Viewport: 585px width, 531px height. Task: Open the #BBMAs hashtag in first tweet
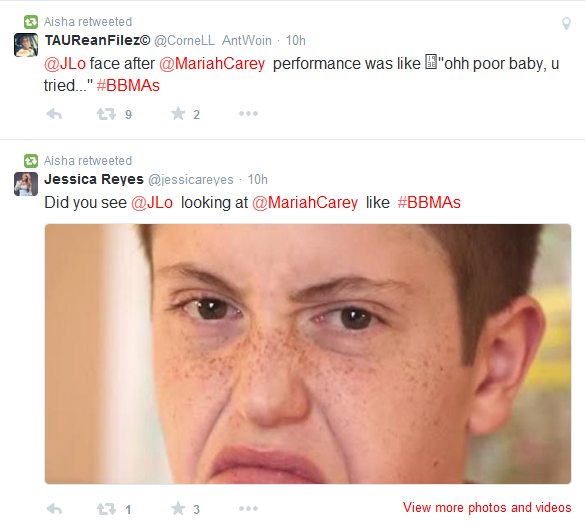(128, 85)
